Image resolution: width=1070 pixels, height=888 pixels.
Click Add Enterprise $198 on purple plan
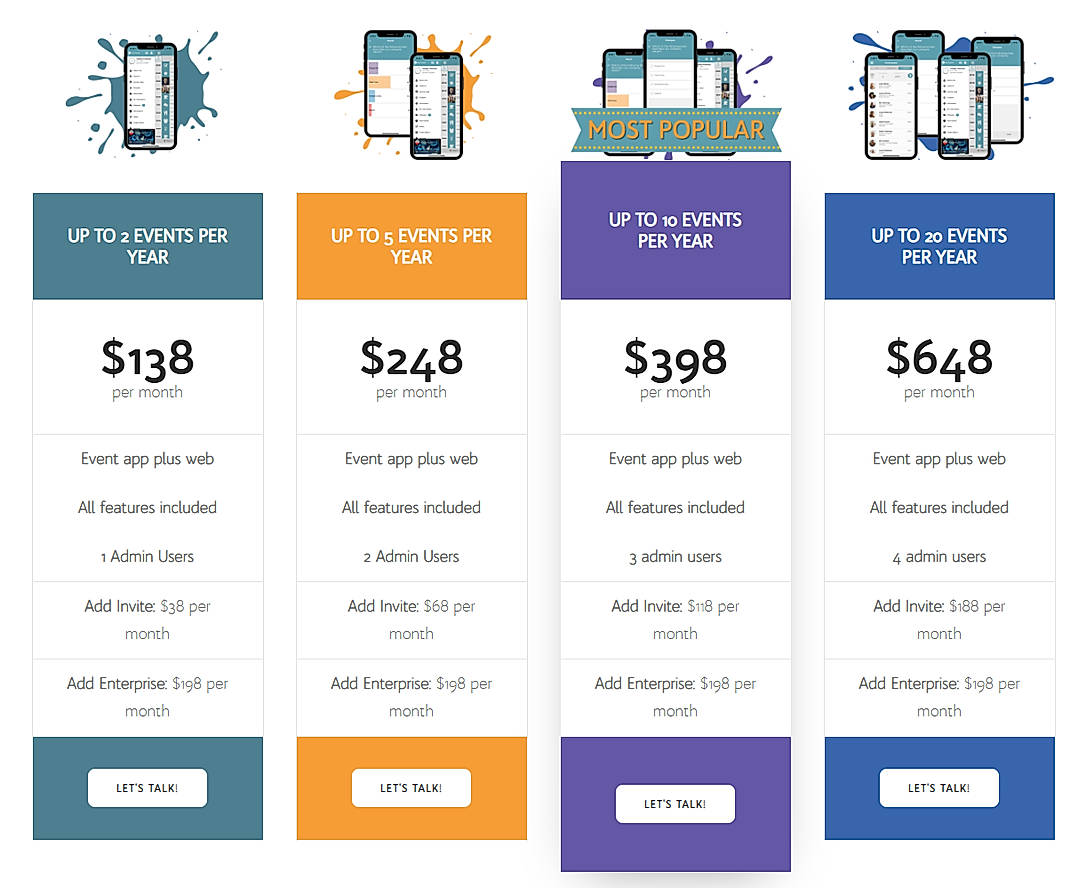pos(675,697)
